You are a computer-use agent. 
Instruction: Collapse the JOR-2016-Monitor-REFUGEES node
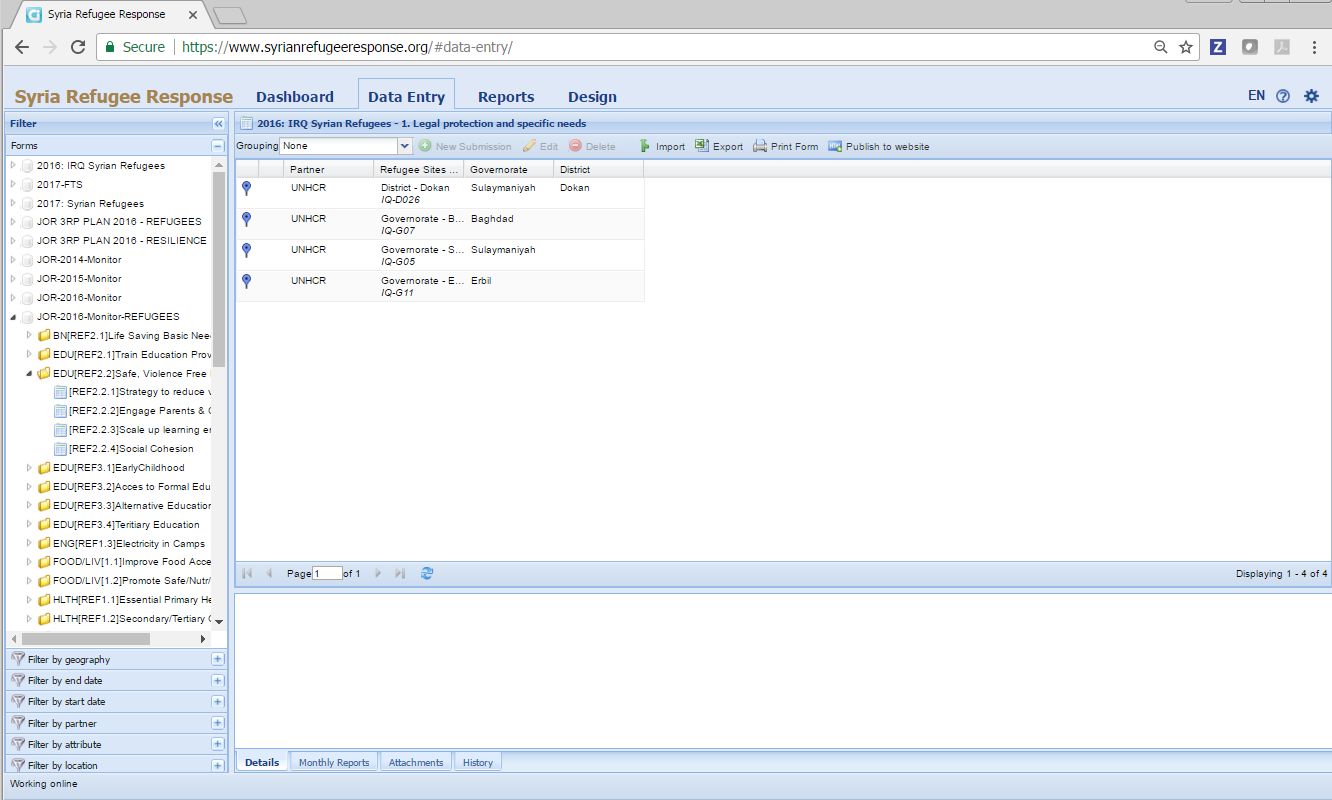point(14,317)
